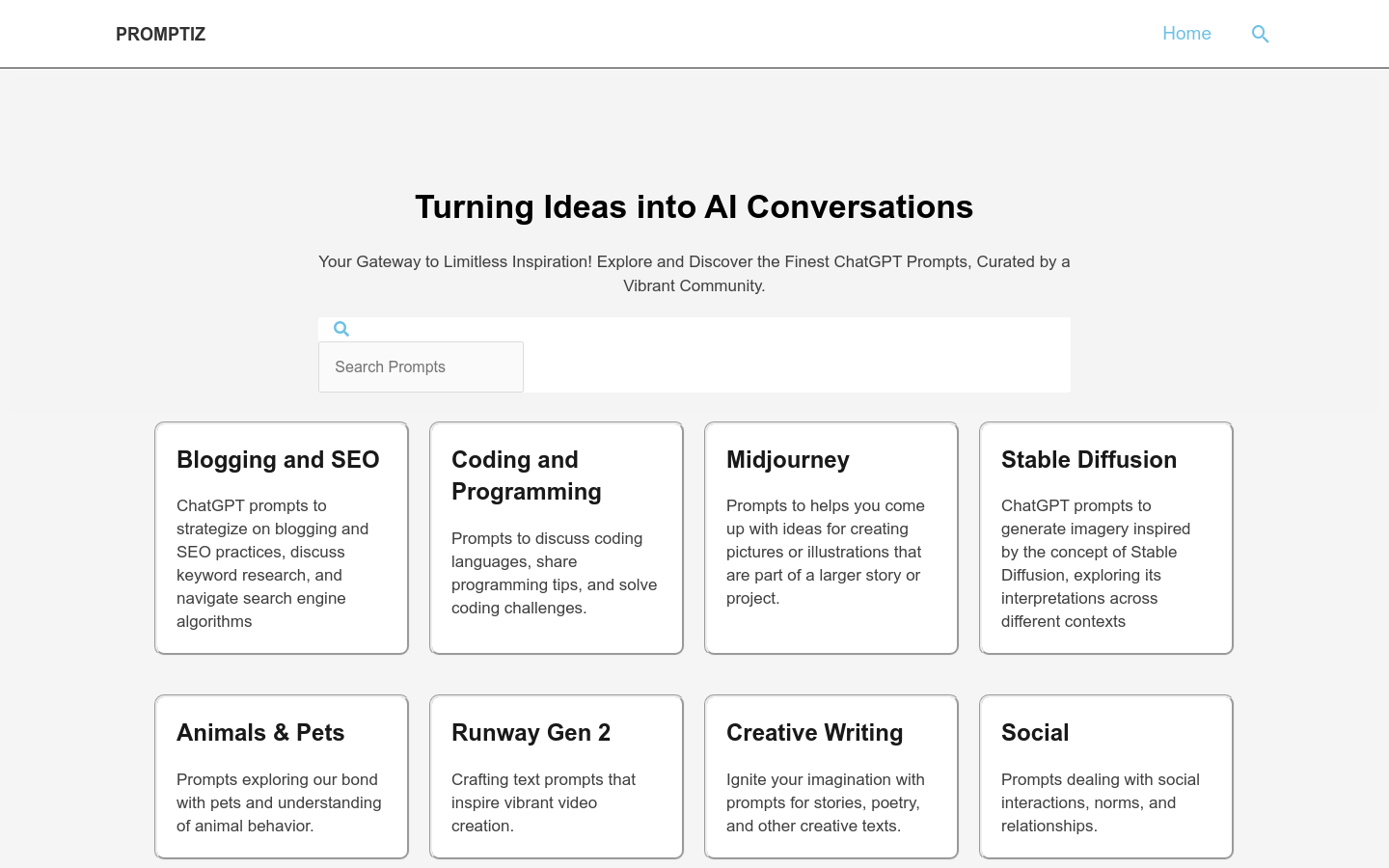Click the 'generate imagery inspired' description text
Screen dimensions: 1389x868
tap(1096, 563)
